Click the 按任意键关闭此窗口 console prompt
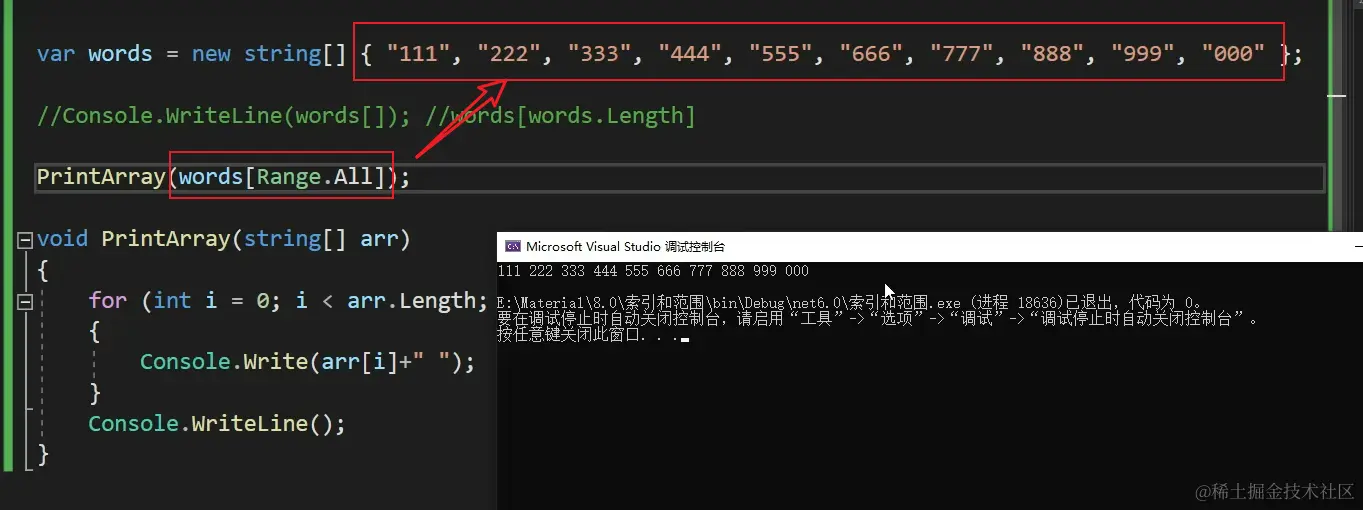Screen dimensions: 1363x510 pyautogui.click(x=590, y=335)
